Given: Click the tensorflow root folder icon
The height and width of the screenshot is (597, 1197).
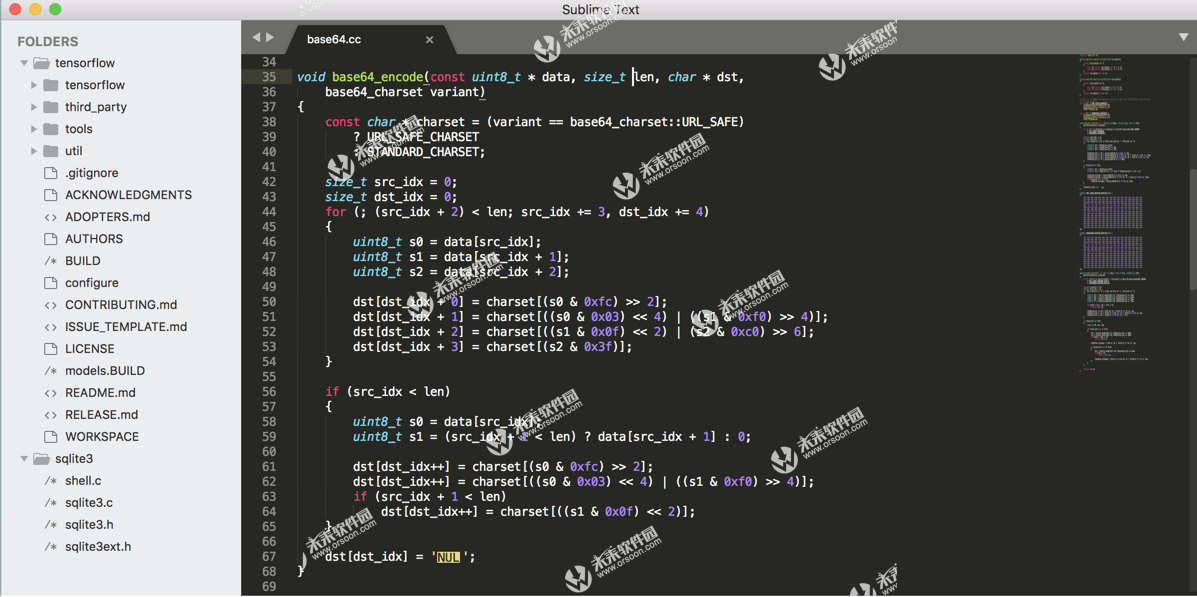Looking at the screenshot, I should click(x=41, y=63).
